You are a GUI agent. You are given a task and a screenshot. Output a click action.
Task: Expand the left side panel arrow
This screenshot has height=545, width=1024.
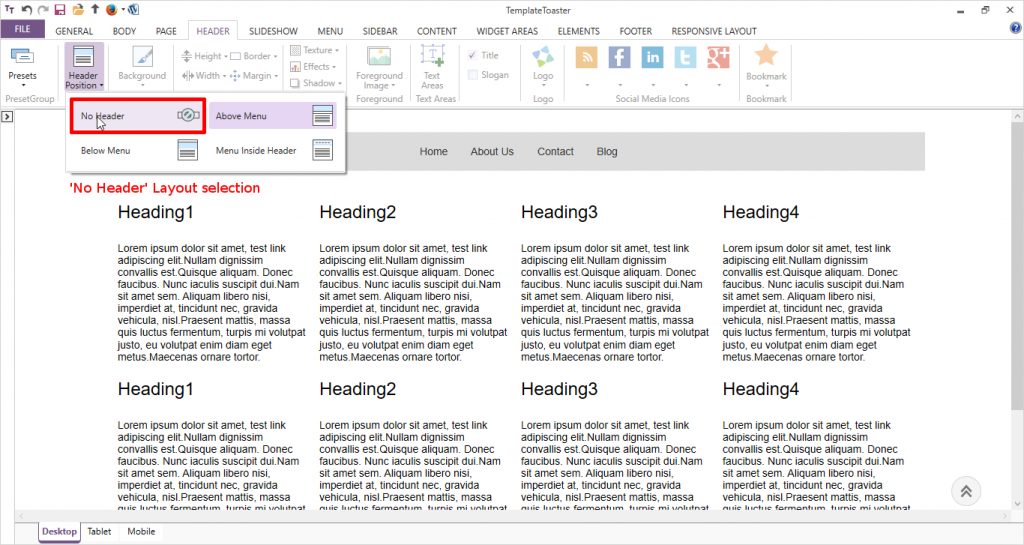[x=7, y=117]
